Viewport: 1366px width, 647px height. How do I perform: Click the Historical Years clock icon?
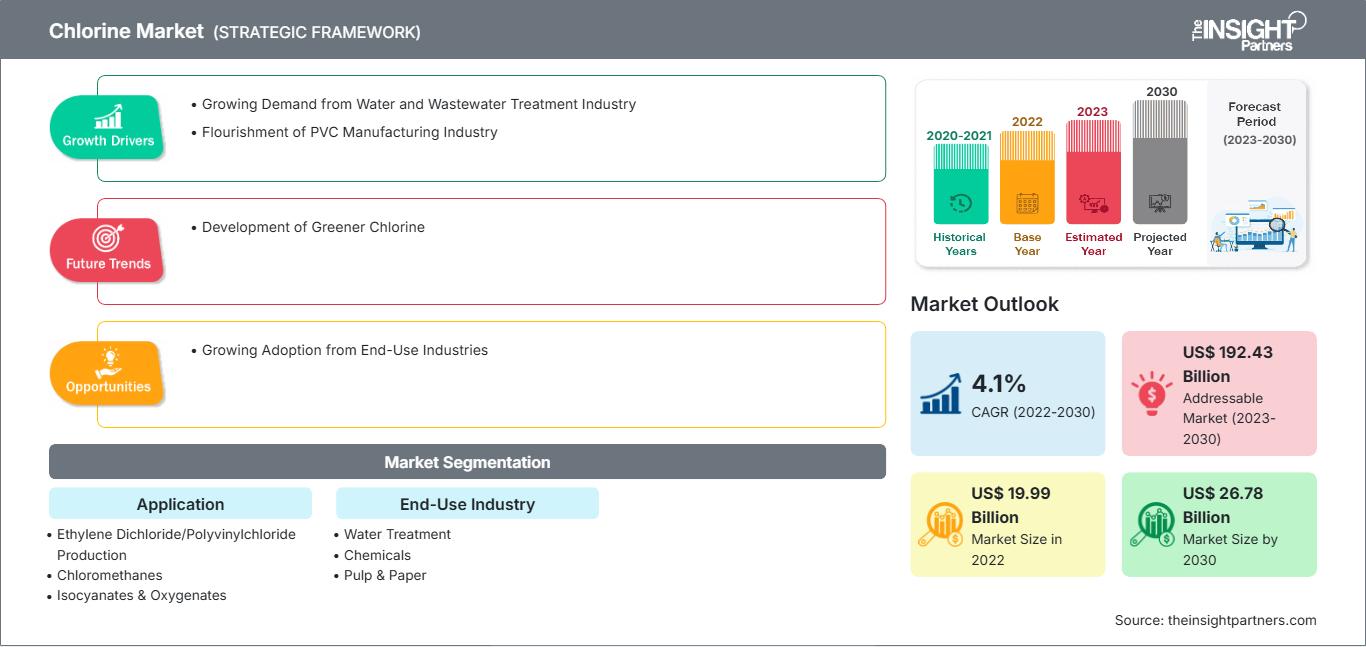(960, 204)
